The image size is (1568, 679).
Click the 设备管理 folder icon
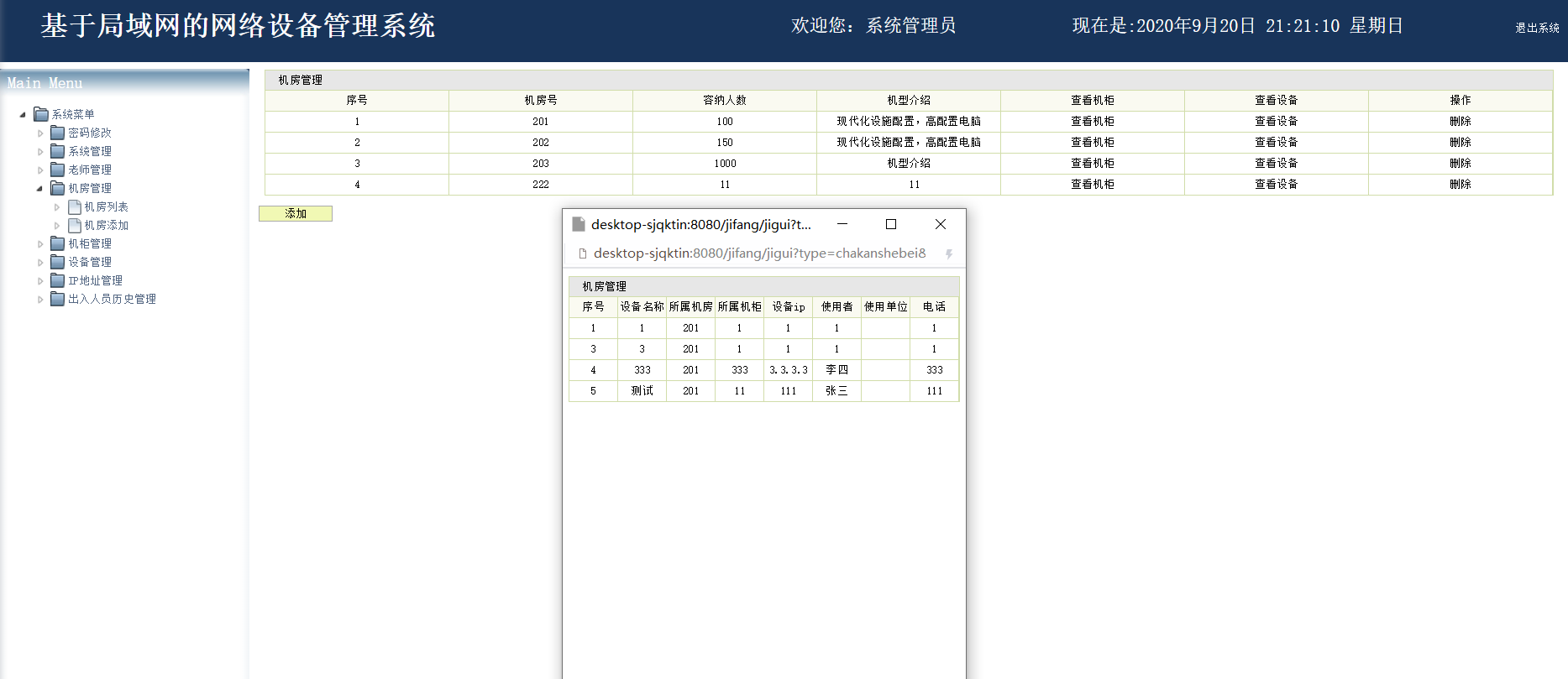(x=57, y=262)
